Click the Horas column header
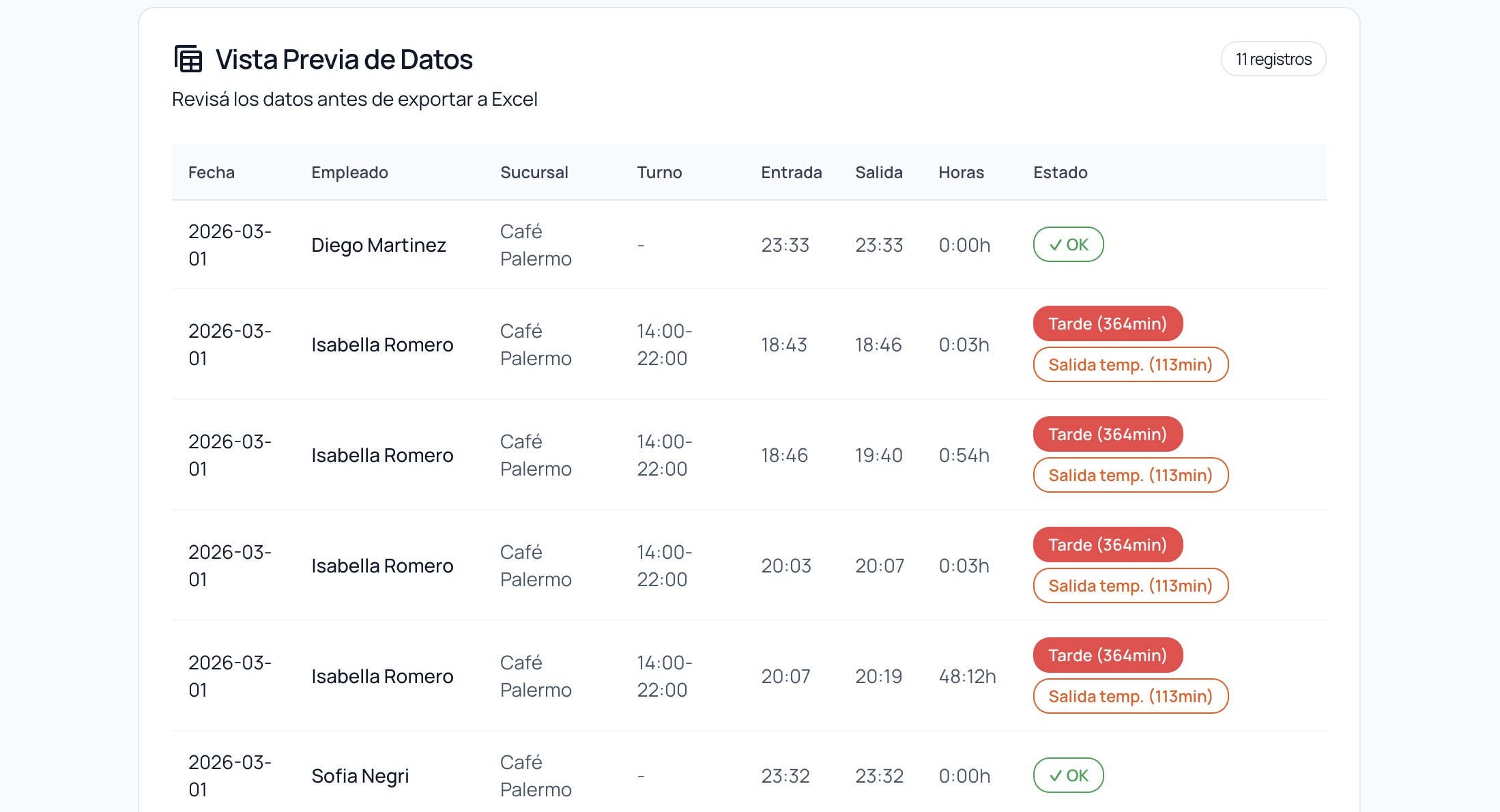1500x812 pixels. pyautogui.click(x=961, y=173)
